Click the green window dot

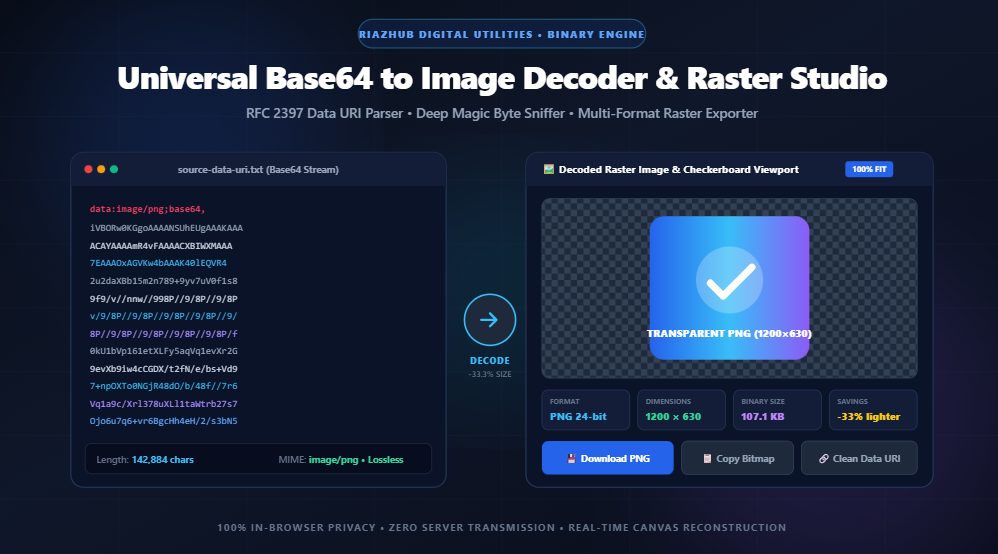pyautogui.click(x=114, y=169)
